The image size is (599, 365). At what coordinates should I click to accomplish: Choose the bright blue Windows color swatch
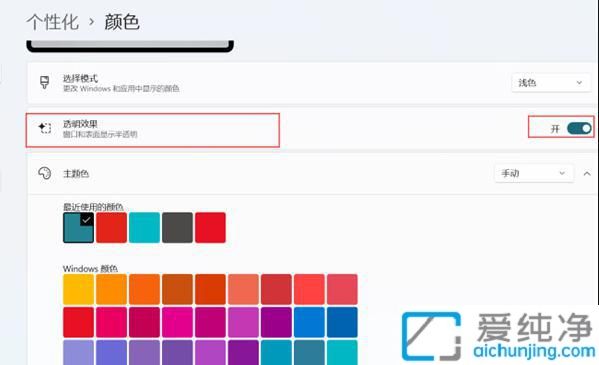coord(309,322)
